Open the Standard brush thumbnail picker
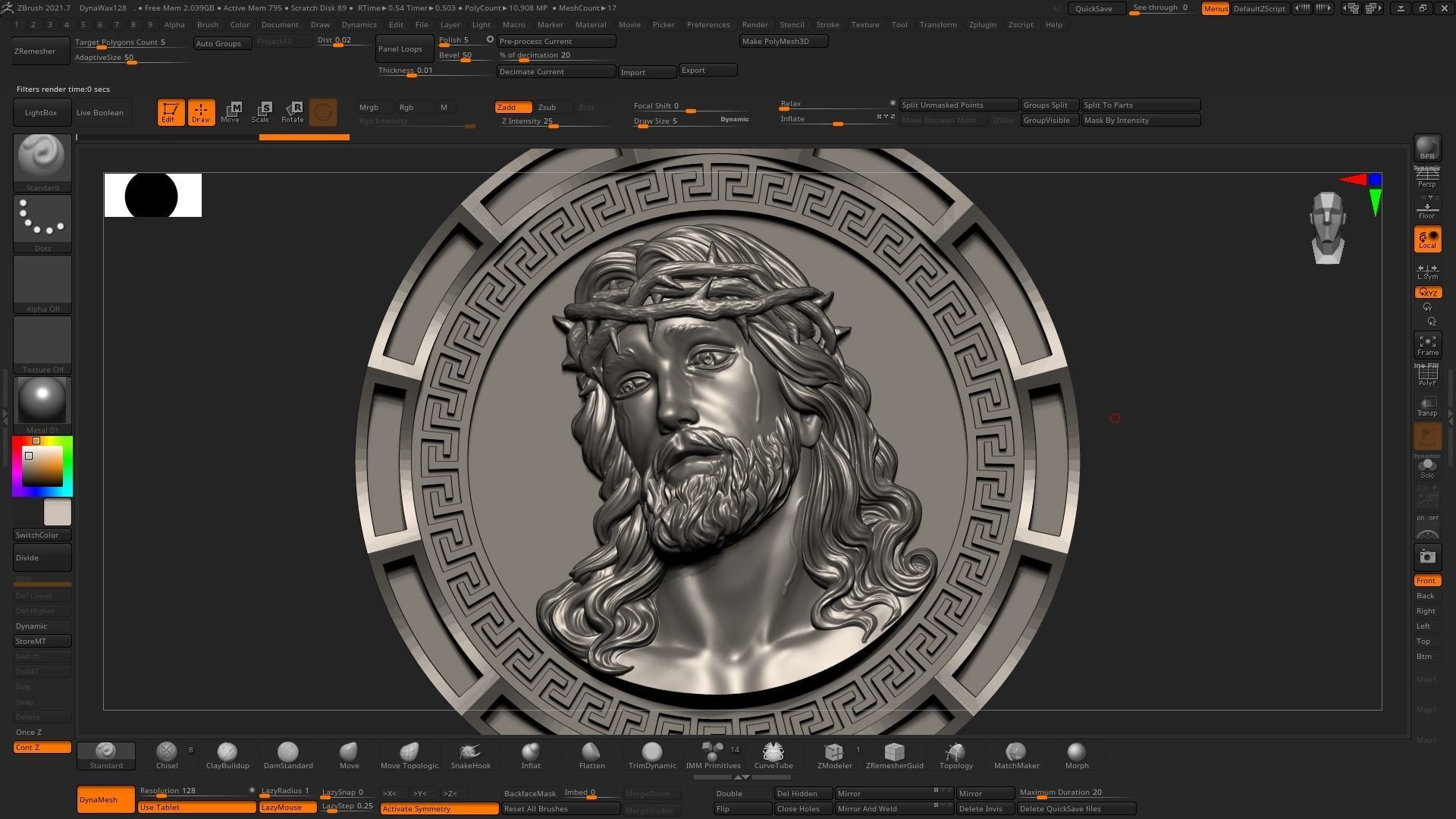 tap(42, 162)
